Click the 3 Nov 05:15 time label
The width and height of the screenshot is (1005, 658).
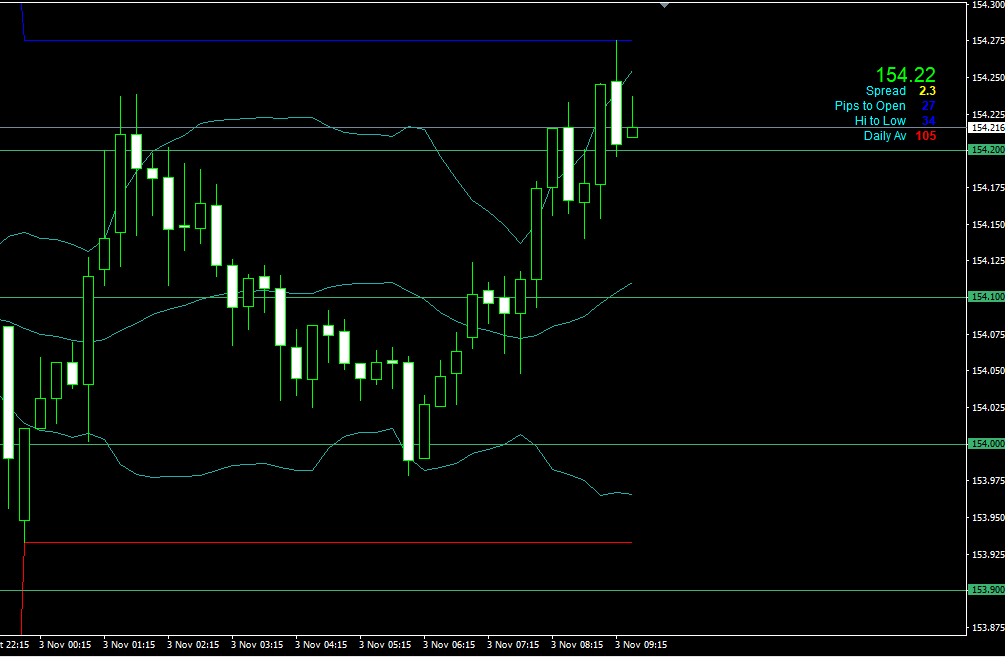(x=385, y=645)
